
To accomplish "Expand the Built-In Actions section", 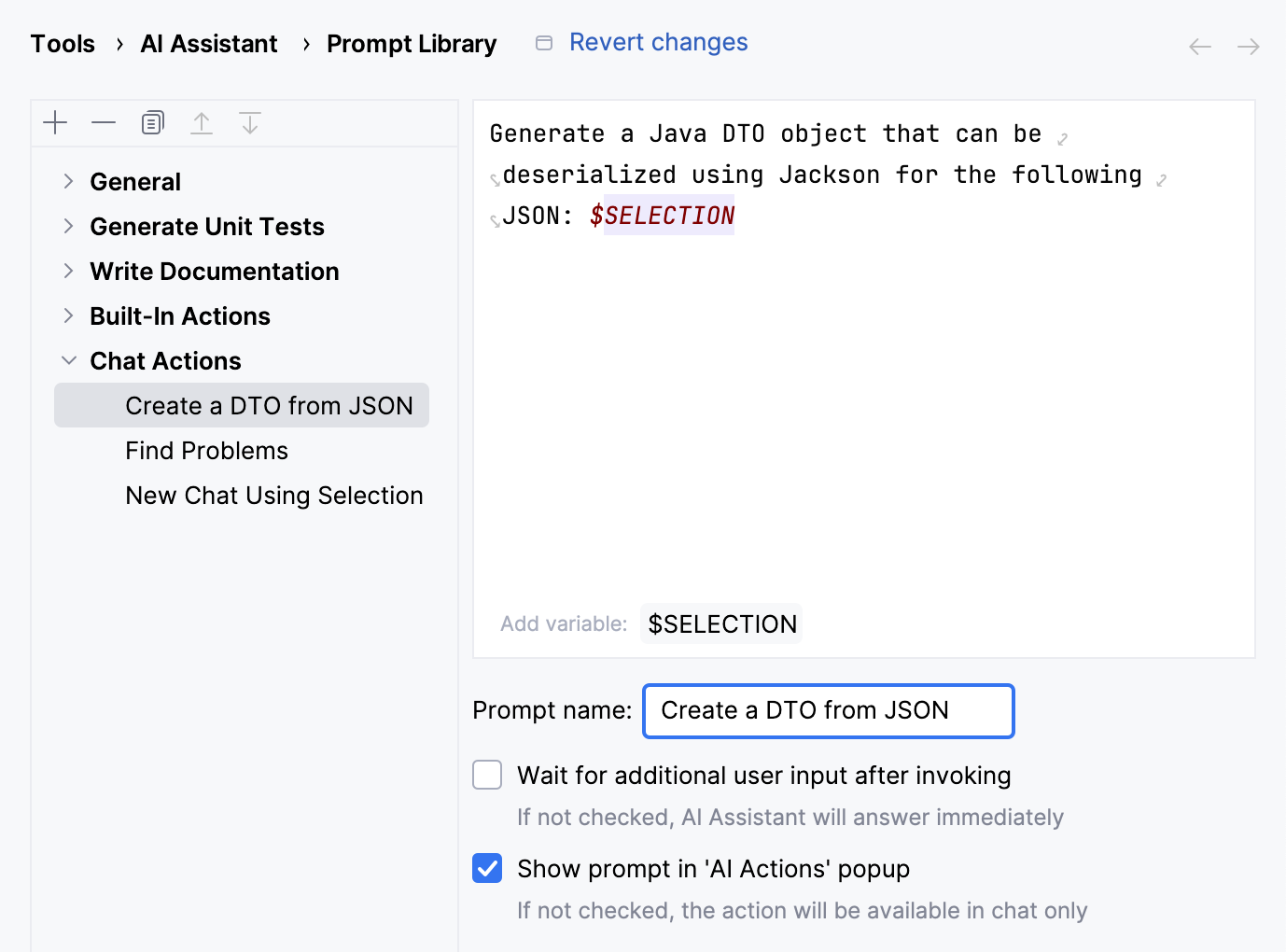I will pyautogui.click(x=68, y=315).
